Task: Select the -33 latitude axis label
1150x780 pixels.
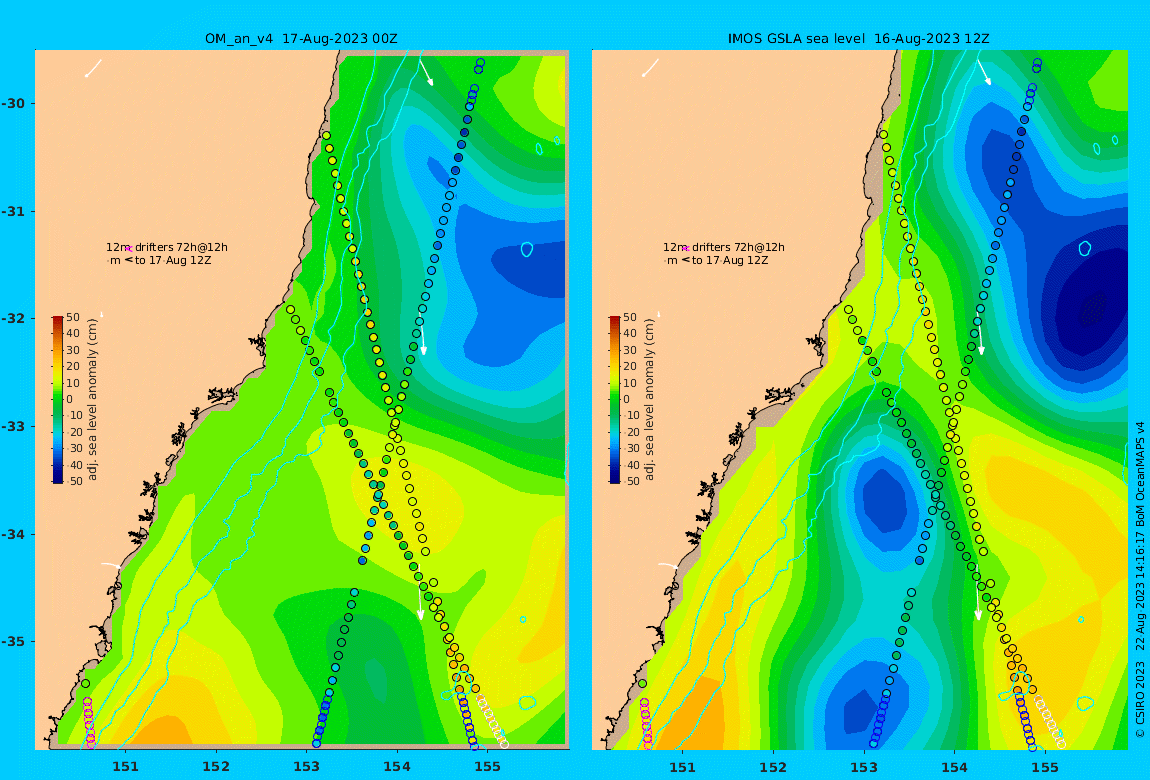Action: coord(12,427)
